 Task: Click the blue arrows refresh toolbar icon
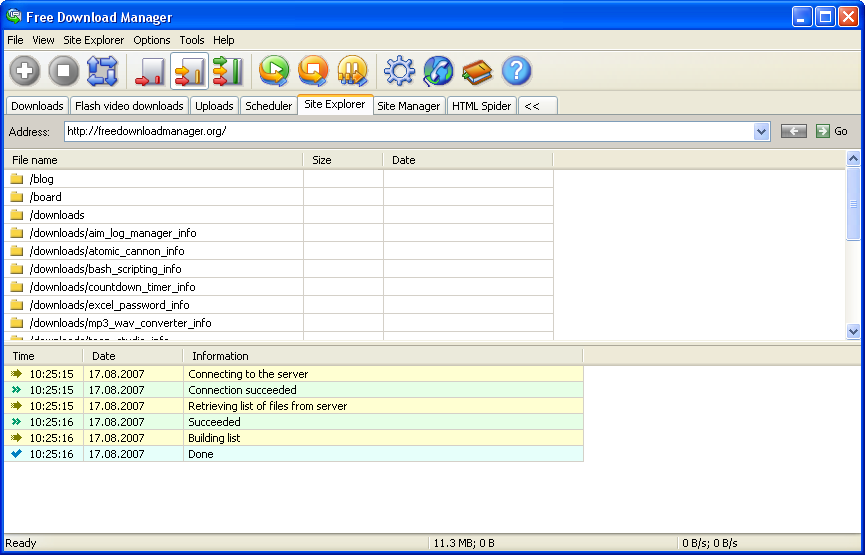coord(103,71)
